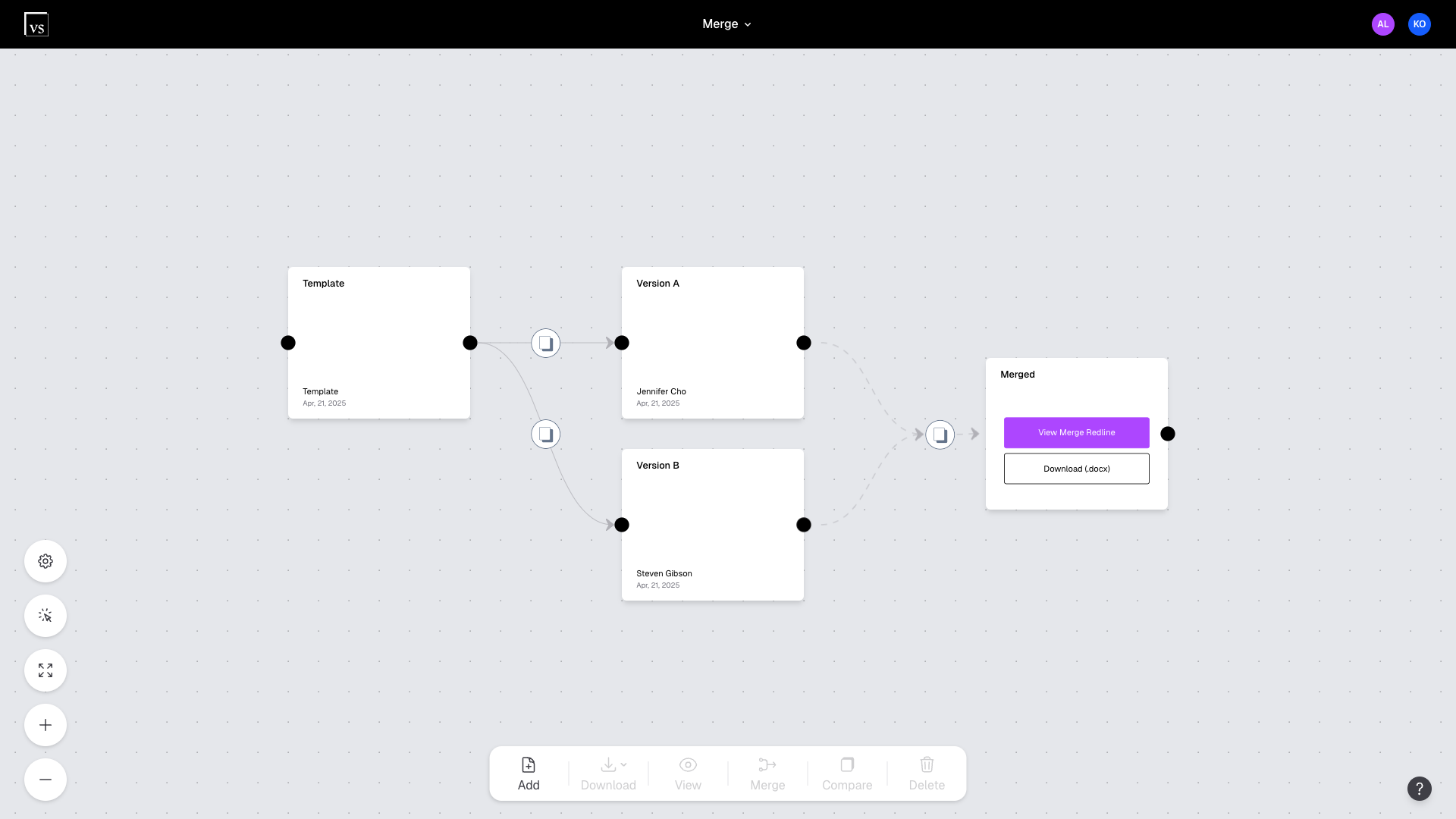Image resolution: width=1456 pixels, height=819 pixels.
Task: Click the Jennifer Cho author label
Action: [661, 392]
